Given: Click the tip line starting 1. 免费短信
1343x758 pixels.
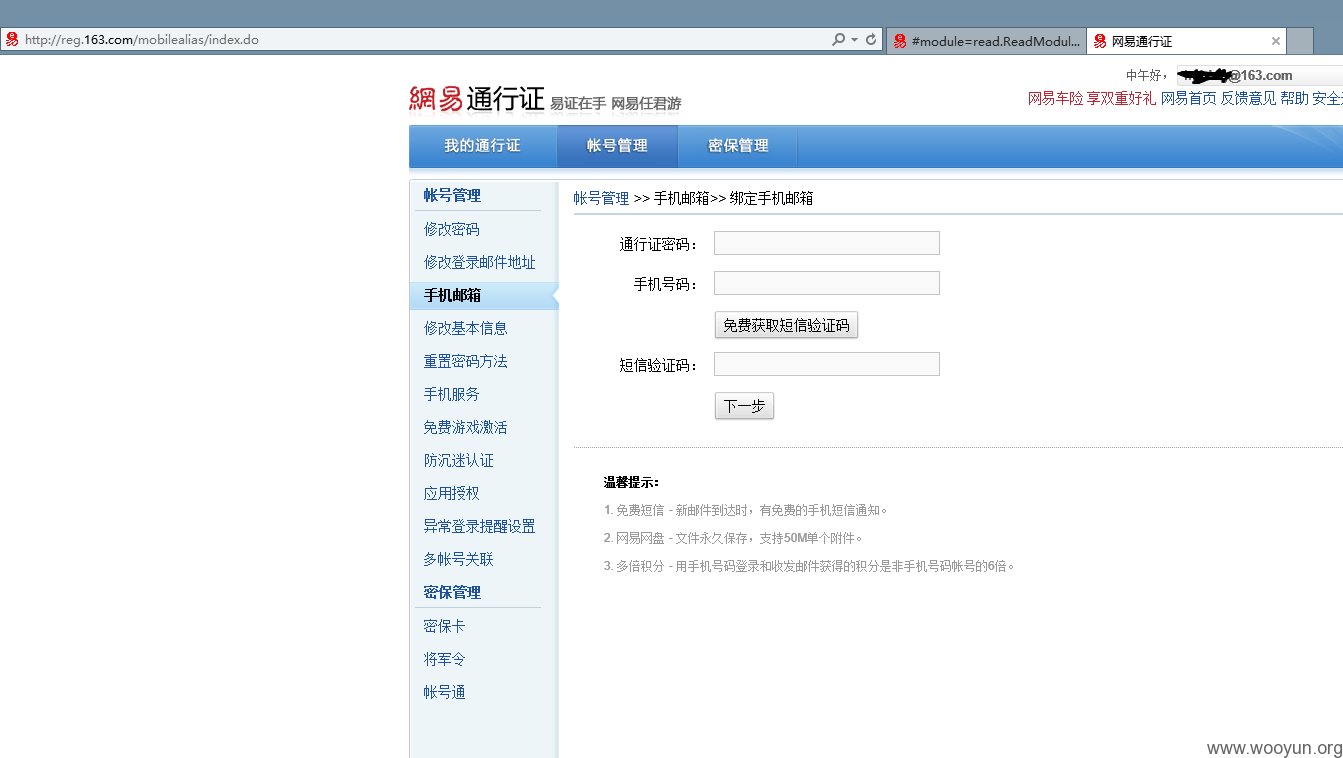Looking at the screenshot, I should tap(746, 510).
